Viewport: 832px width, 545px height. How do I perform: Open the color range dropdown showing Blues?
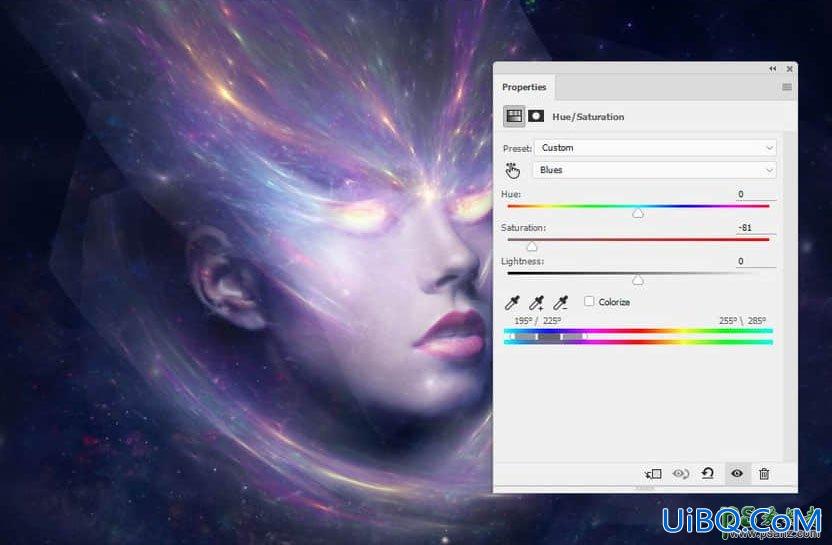[x=655, y=170]
